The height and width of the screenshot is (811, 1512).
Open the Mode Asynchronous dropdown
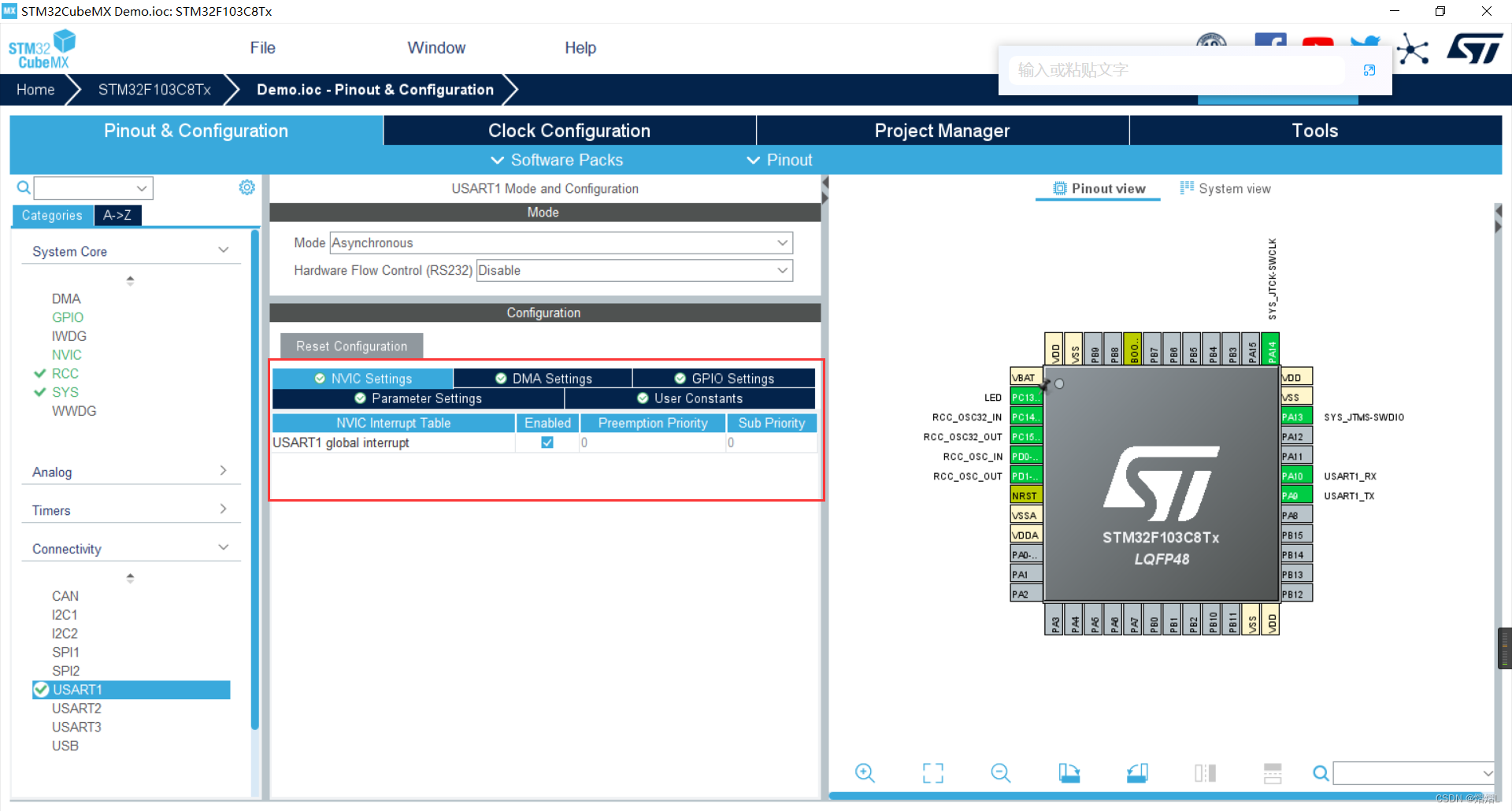point(561,243)
